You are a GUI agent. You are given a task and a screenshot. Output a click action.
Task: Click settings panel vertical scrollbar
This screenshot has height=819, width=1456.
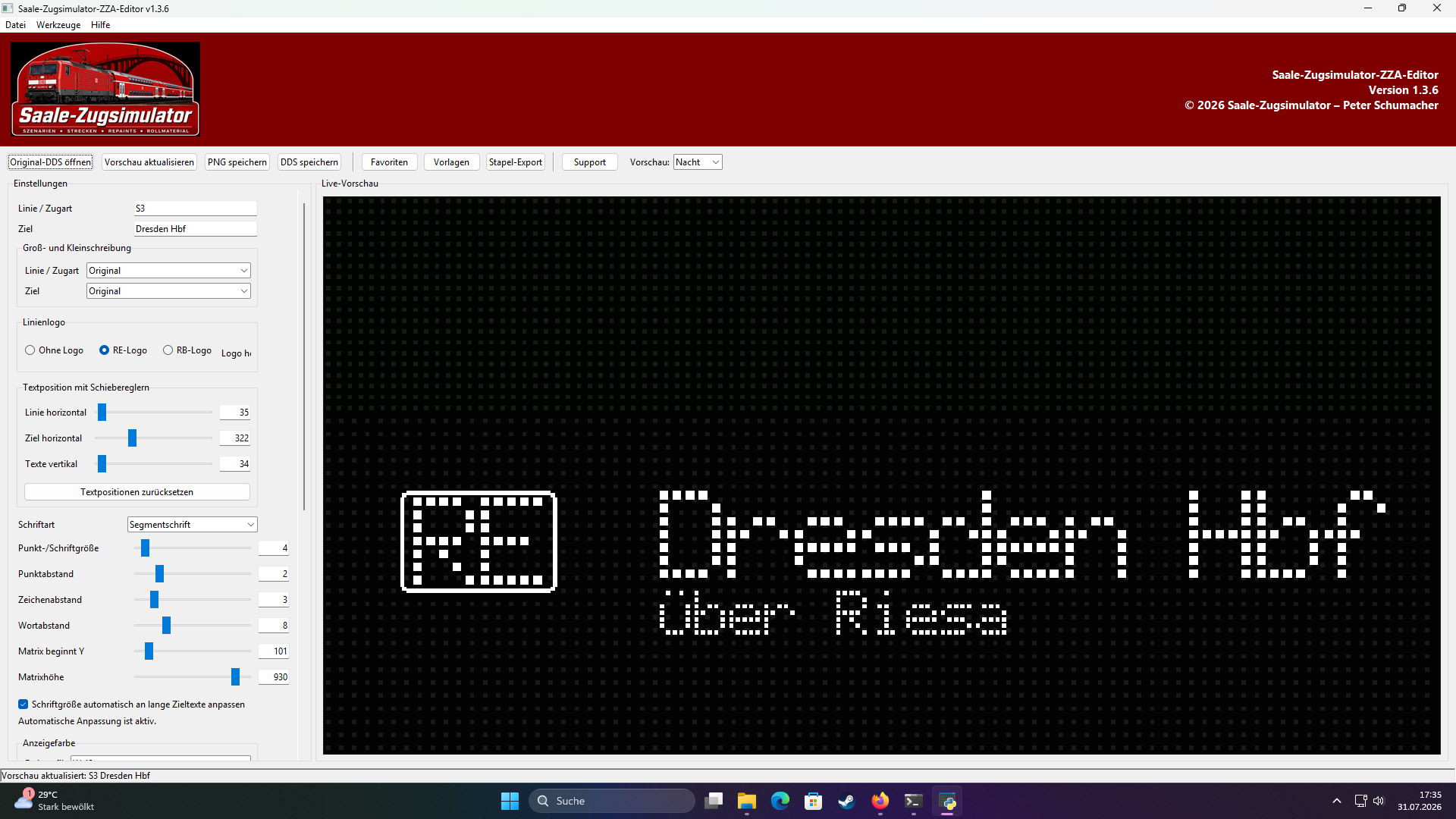click(304, 356)
